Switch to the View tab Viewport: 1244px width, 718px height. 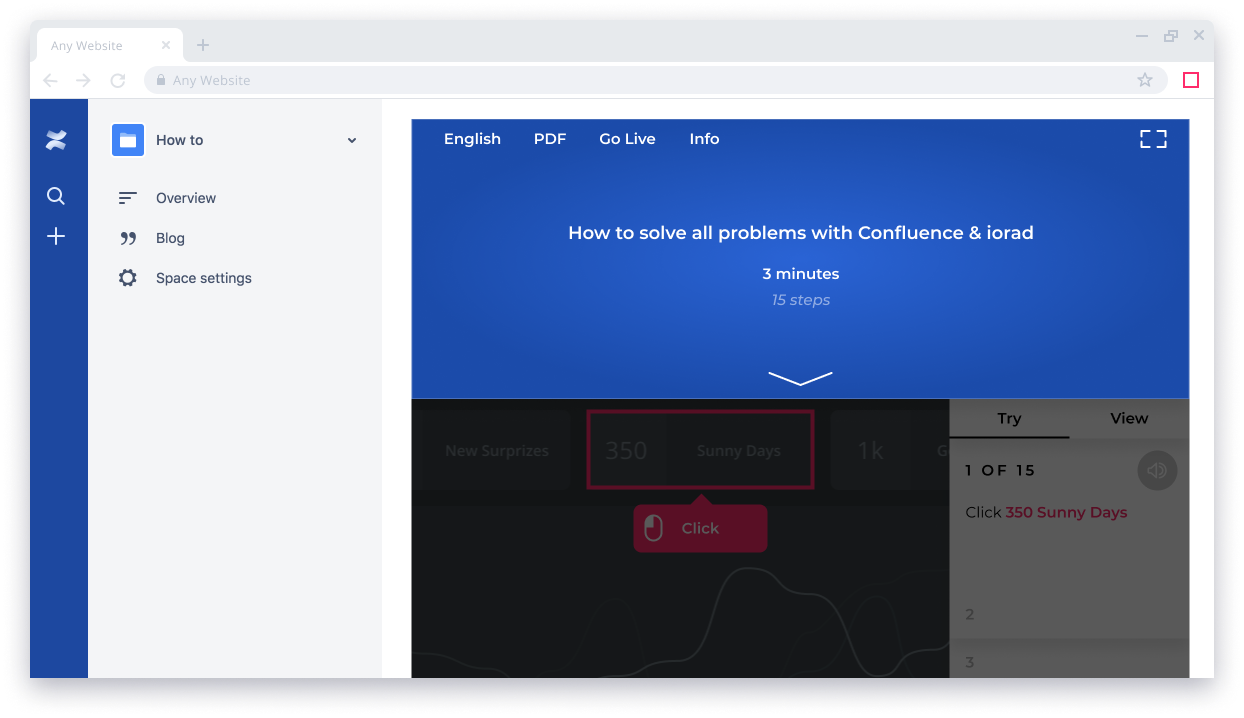(1129, 418)
